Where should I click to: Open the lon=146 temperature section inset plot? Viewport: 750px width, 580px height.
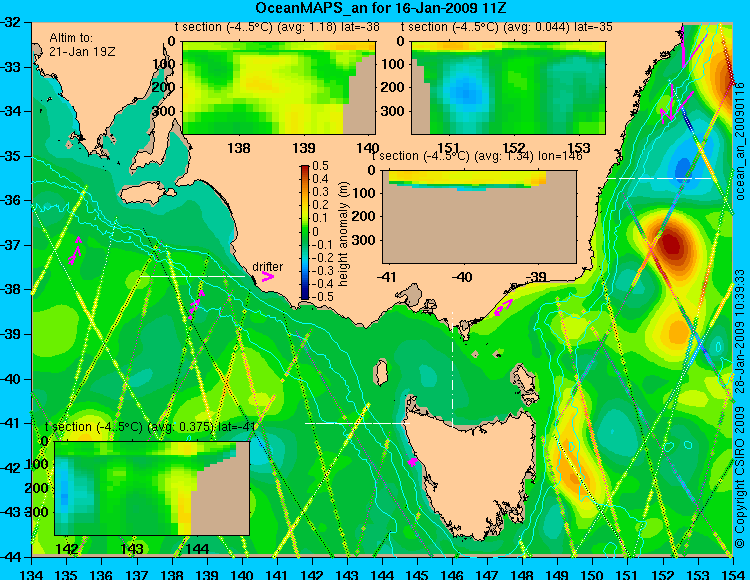(x=479, y=217)
